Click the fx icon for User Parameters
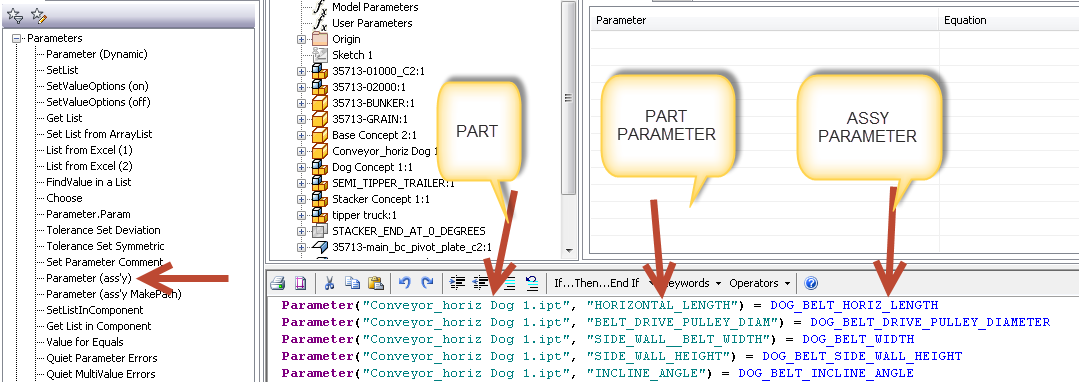Image resolution: width=1079 pixels, height=382 pixels. pyautogui.click(x=320, y=23)
